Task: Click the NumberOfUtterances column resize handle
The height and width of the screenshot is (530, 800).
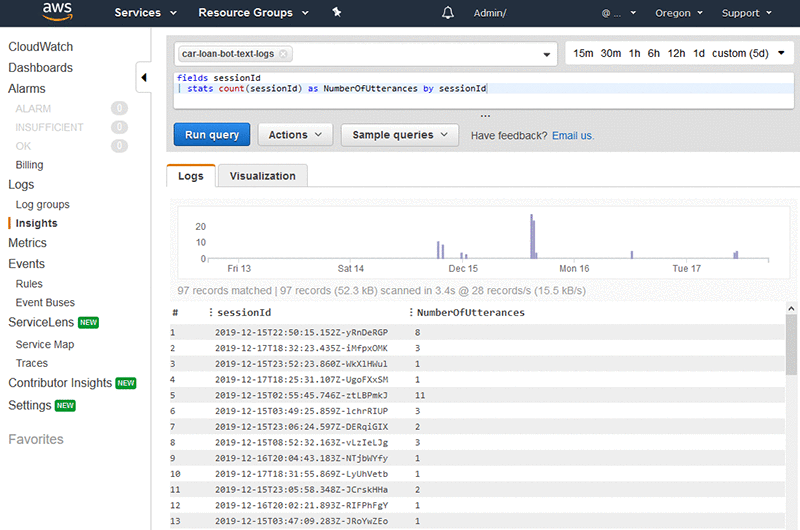Action: [410, 313]
